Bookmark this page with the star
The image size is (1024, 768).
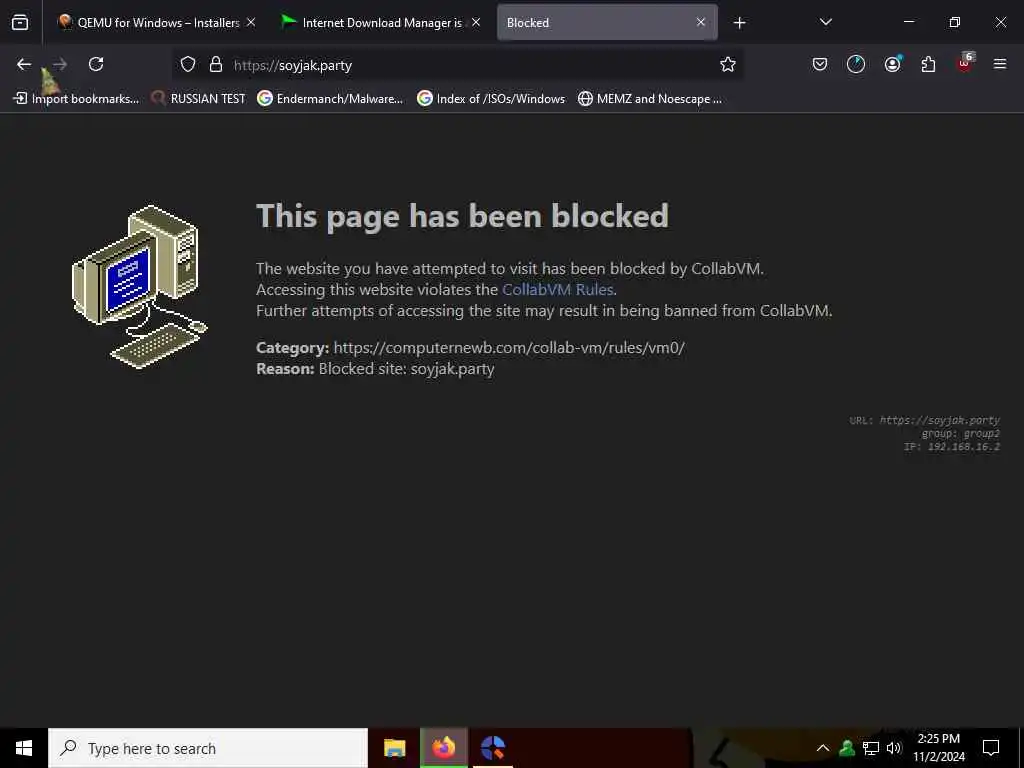click(x=728, y=64)
